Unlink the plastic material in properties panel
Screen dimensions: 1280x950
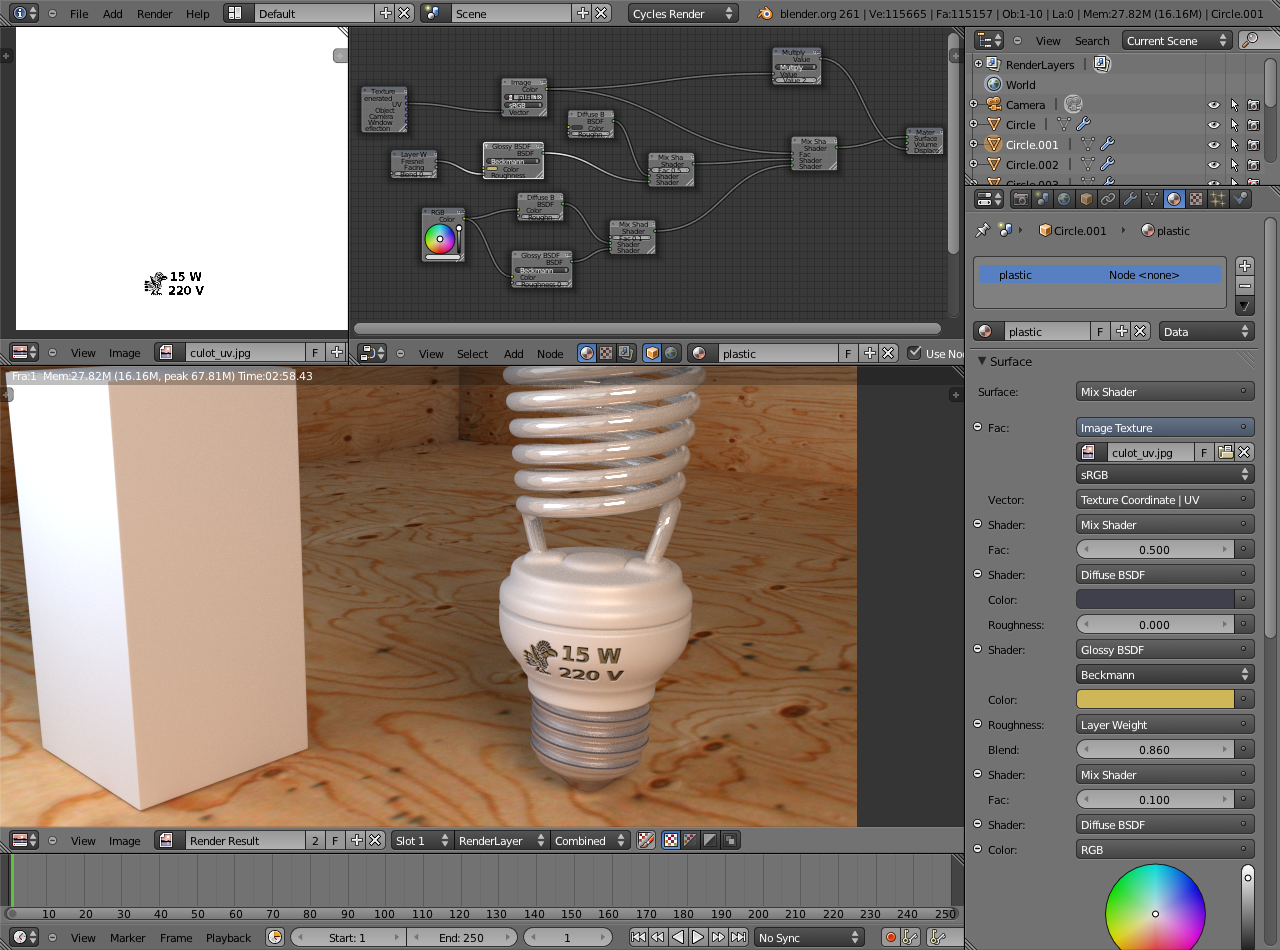pos(1141,331)
